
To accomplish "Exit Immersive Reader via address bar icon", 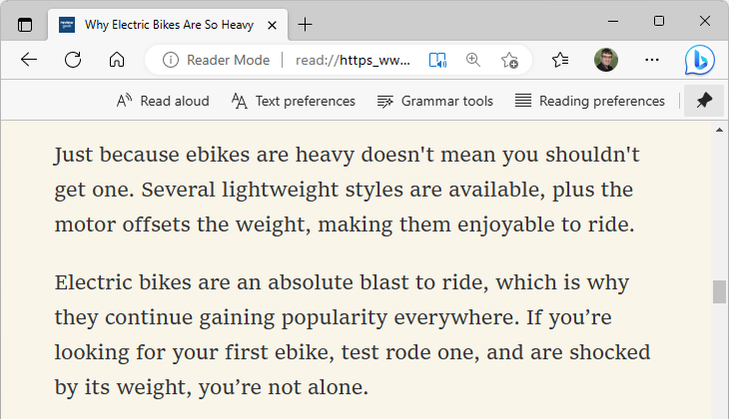I will click(437, 60).
